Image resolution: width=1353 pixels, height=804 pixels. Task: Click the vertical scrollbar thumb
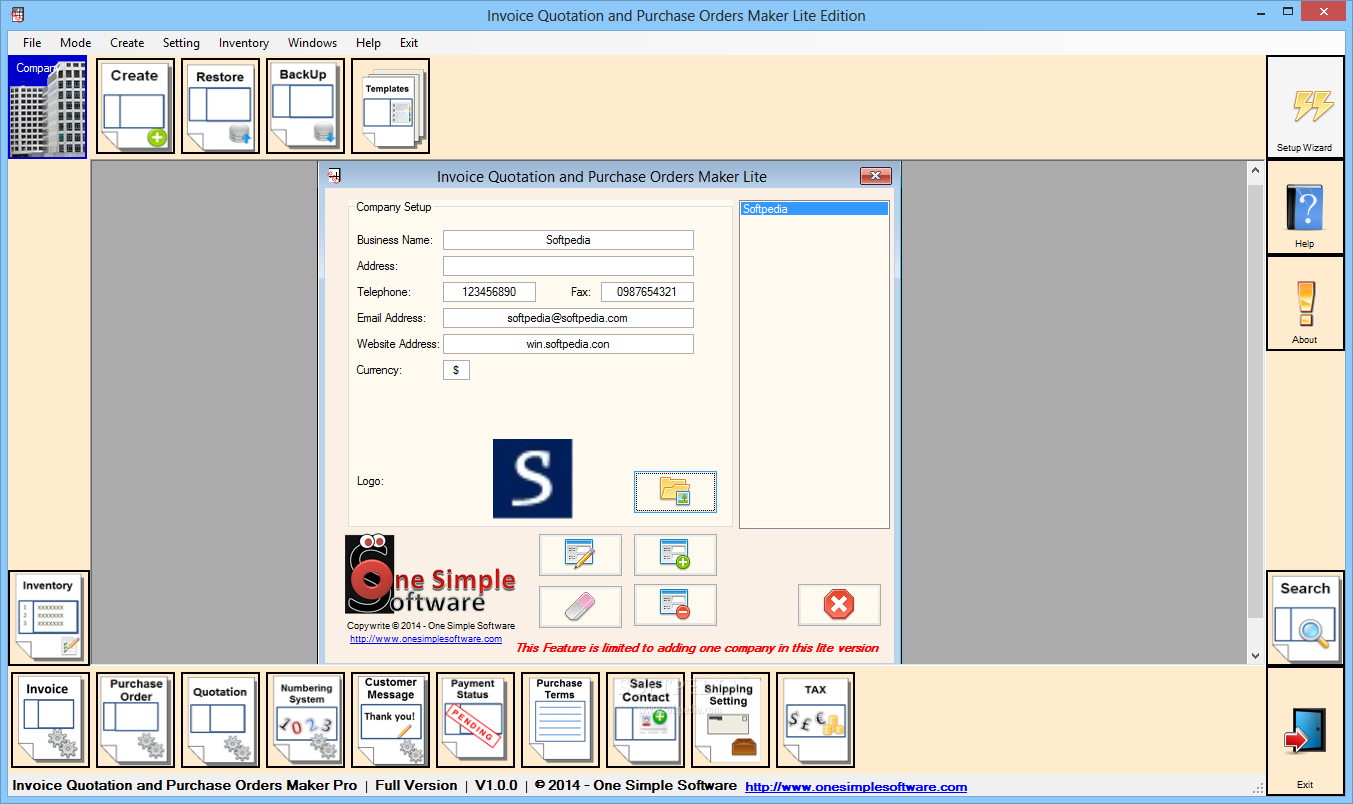(x=1256, y=400)
